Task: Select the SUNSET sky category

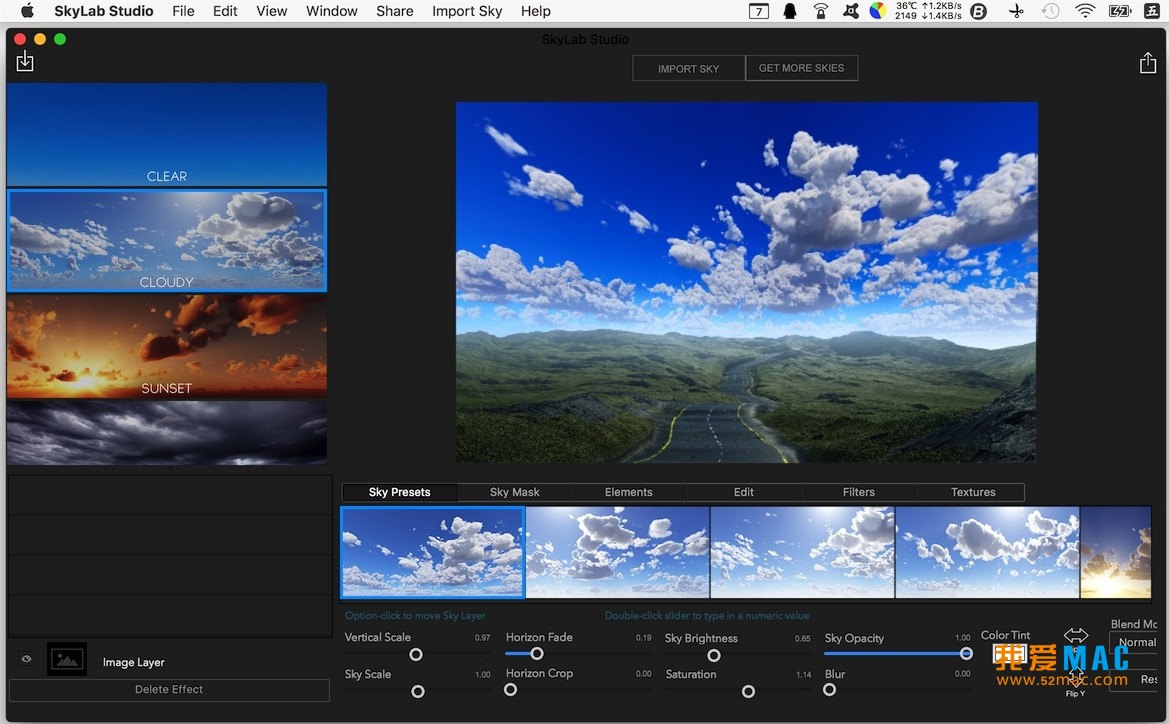Action: pyautogui.click(x=167, y=346)
